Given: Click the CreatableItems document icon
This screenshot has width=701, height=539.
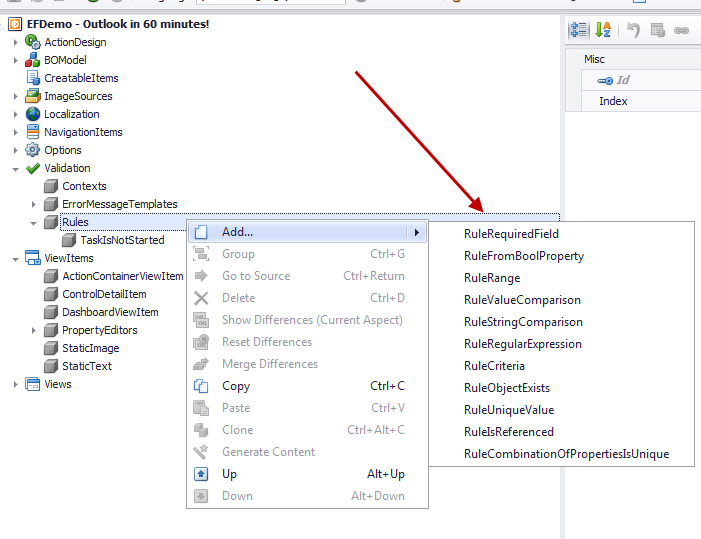Looking at the screenshot, I should (33, 78).
